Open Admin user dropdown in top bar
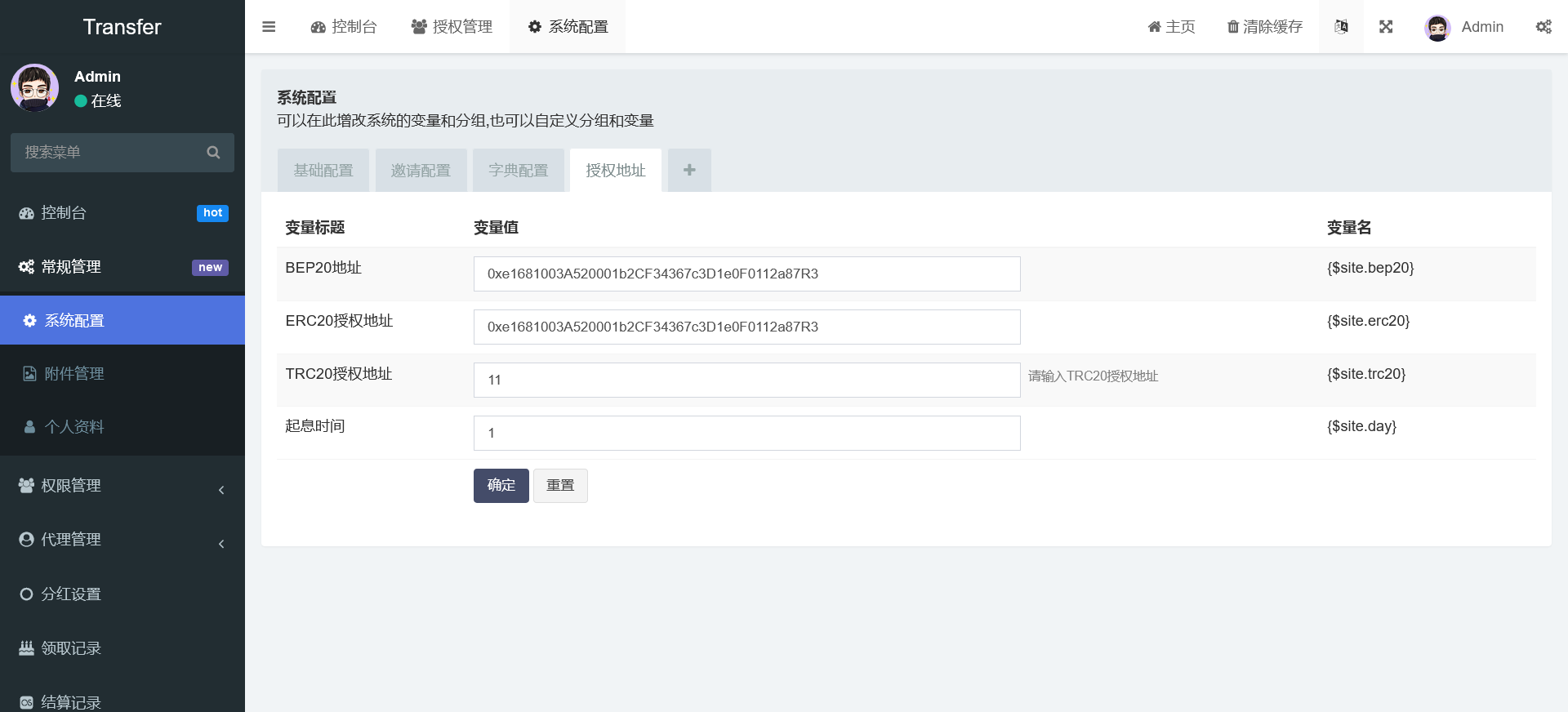The image size is (1568, 712). [1465, 27]
